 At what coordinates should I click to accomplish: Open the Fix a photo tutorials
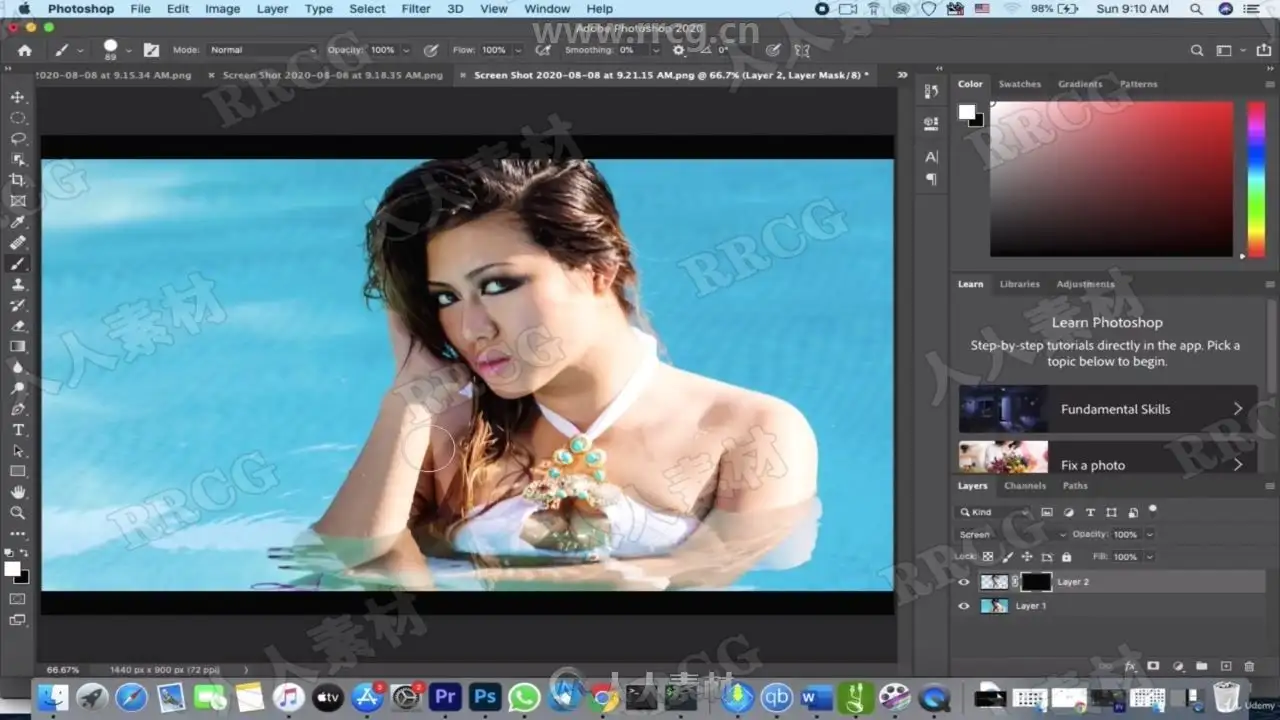[1107, 458]
